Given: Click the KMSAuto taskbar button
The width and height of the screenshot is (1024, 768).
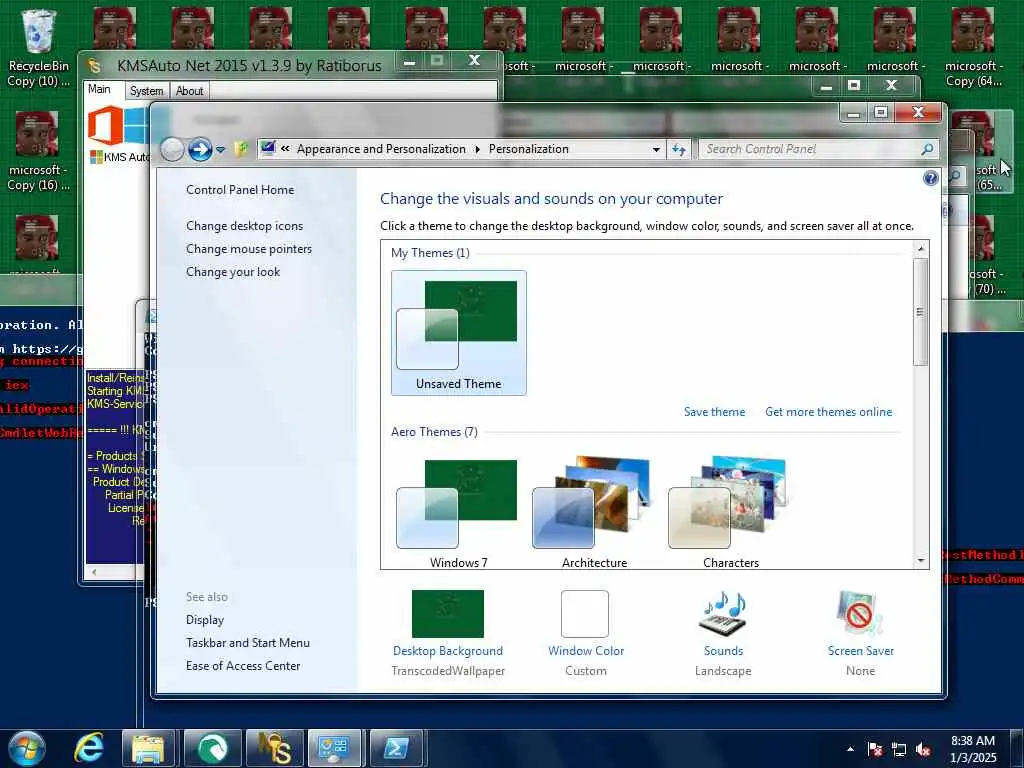Looking at the screenshot, I should [x=274, y=748].
